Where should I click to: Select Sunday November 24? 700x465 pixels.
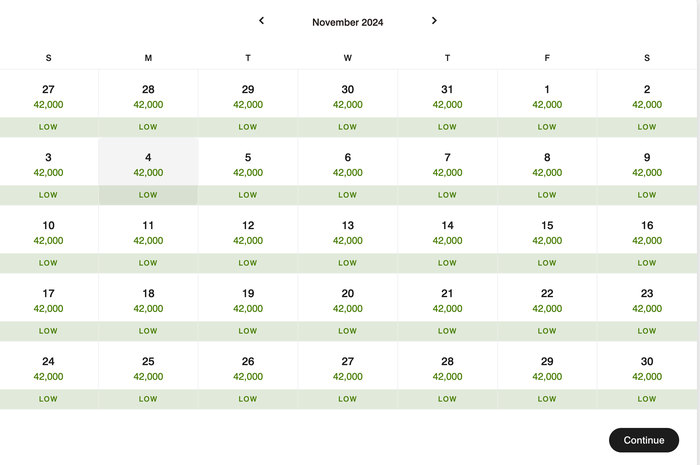49,375
